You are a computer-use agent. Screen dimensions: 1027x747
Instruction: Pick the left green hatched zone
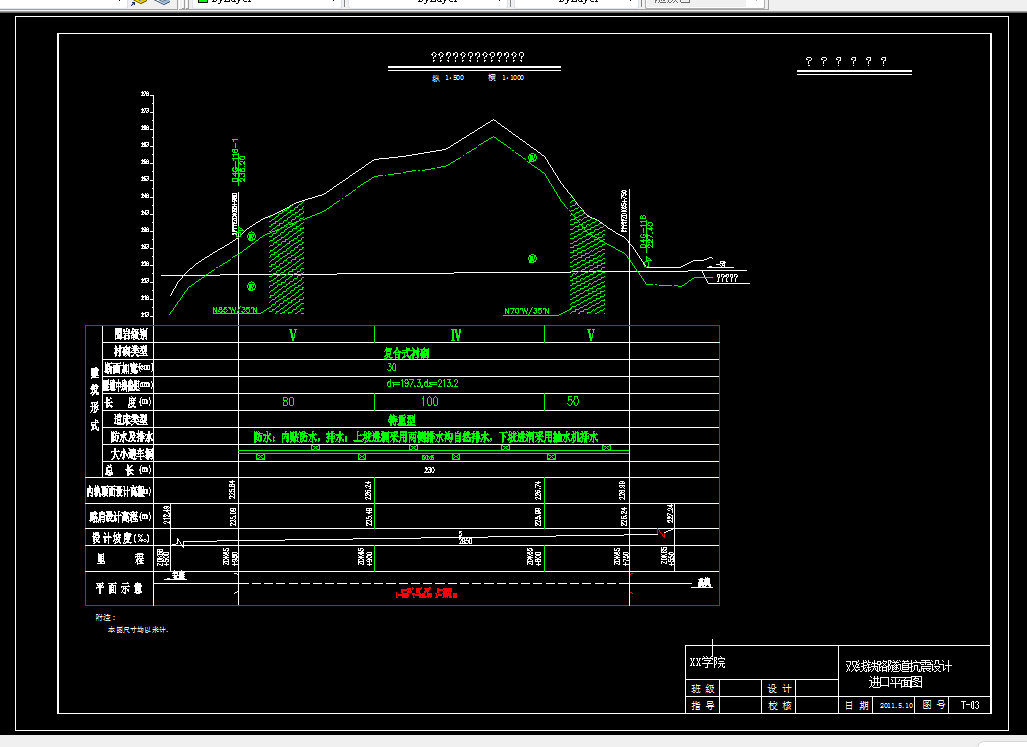[286, 259]
